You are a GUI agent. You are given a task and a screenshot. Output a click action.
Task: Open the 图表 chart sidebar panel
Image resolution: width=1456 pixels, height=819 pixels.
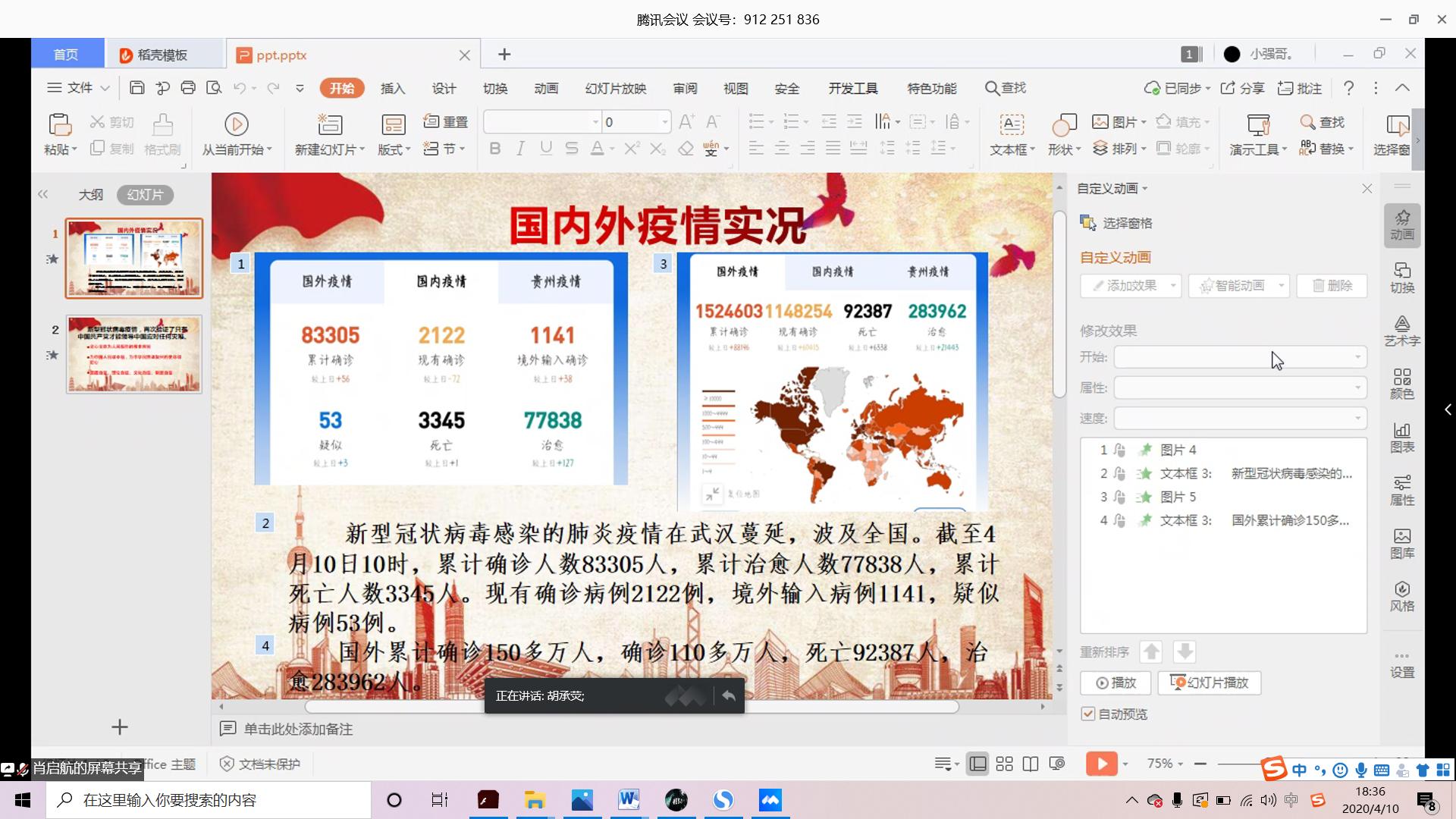point(1401,437)
